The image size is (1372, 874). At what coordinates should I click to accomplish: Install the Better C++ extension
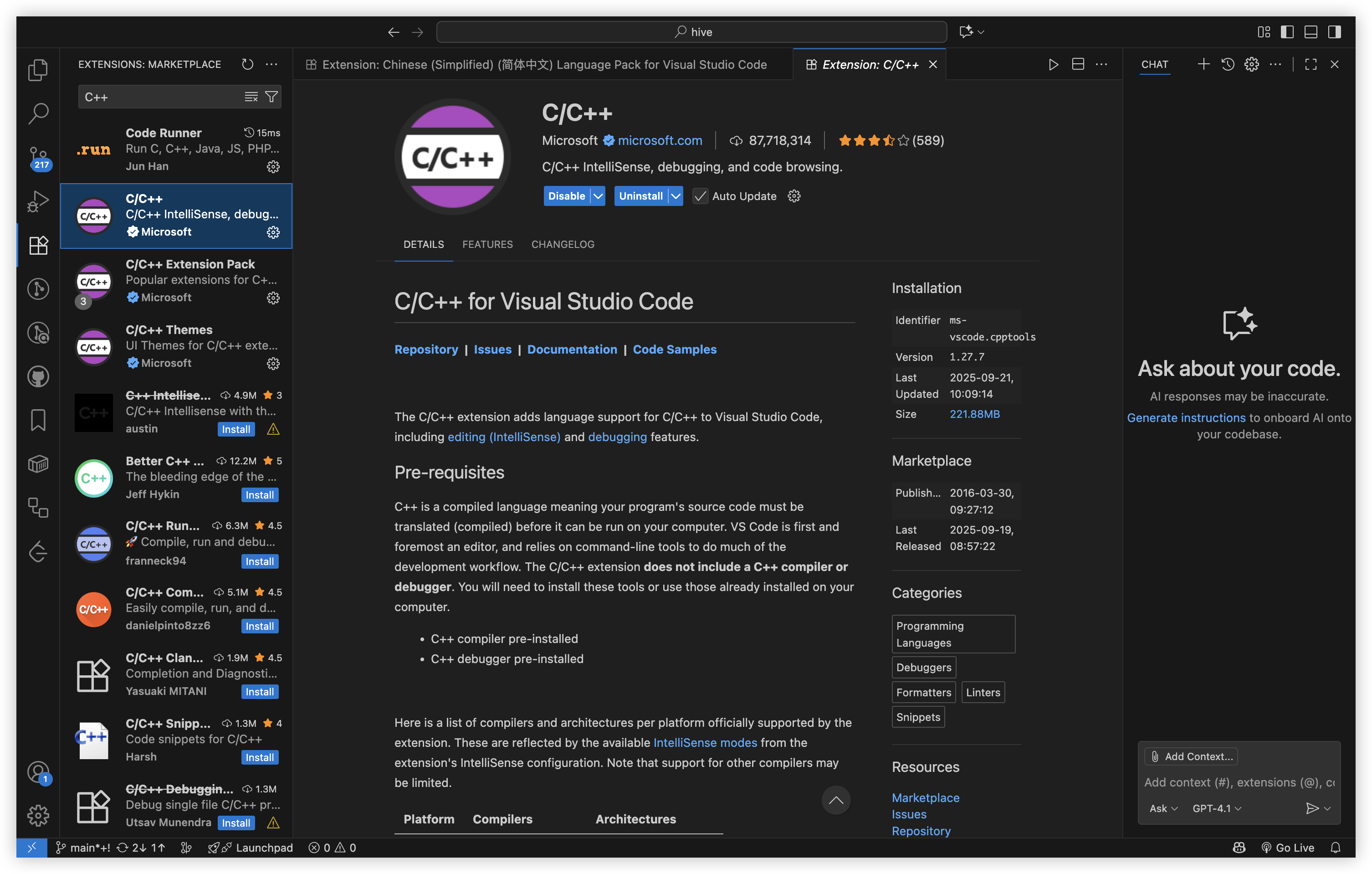tap(259, 495)
